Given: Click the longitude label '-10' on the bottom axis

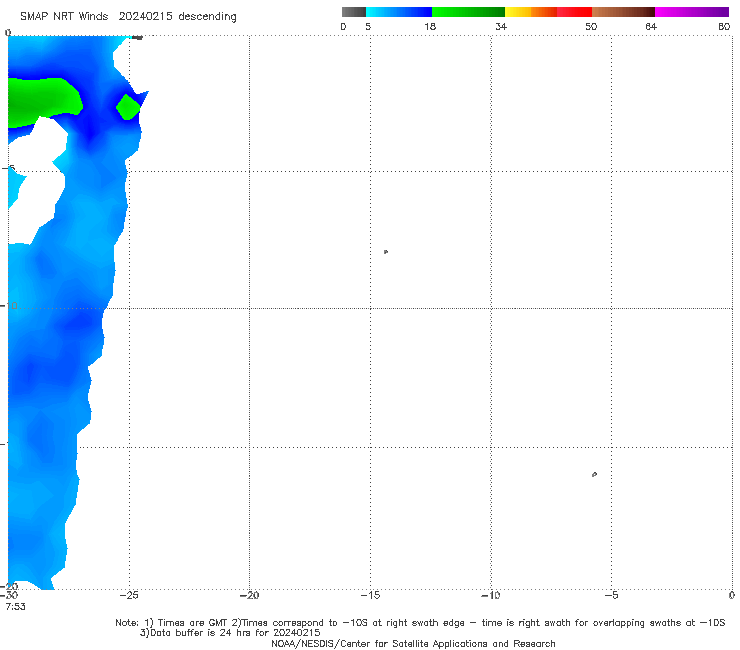Looking at the screenshot, I should point(491,595).
